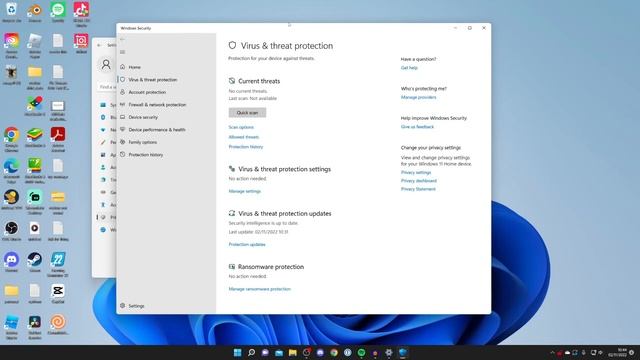Open Protection updates link
The height and width of the screenshot is (360, 640).
[x=247, y=244]
